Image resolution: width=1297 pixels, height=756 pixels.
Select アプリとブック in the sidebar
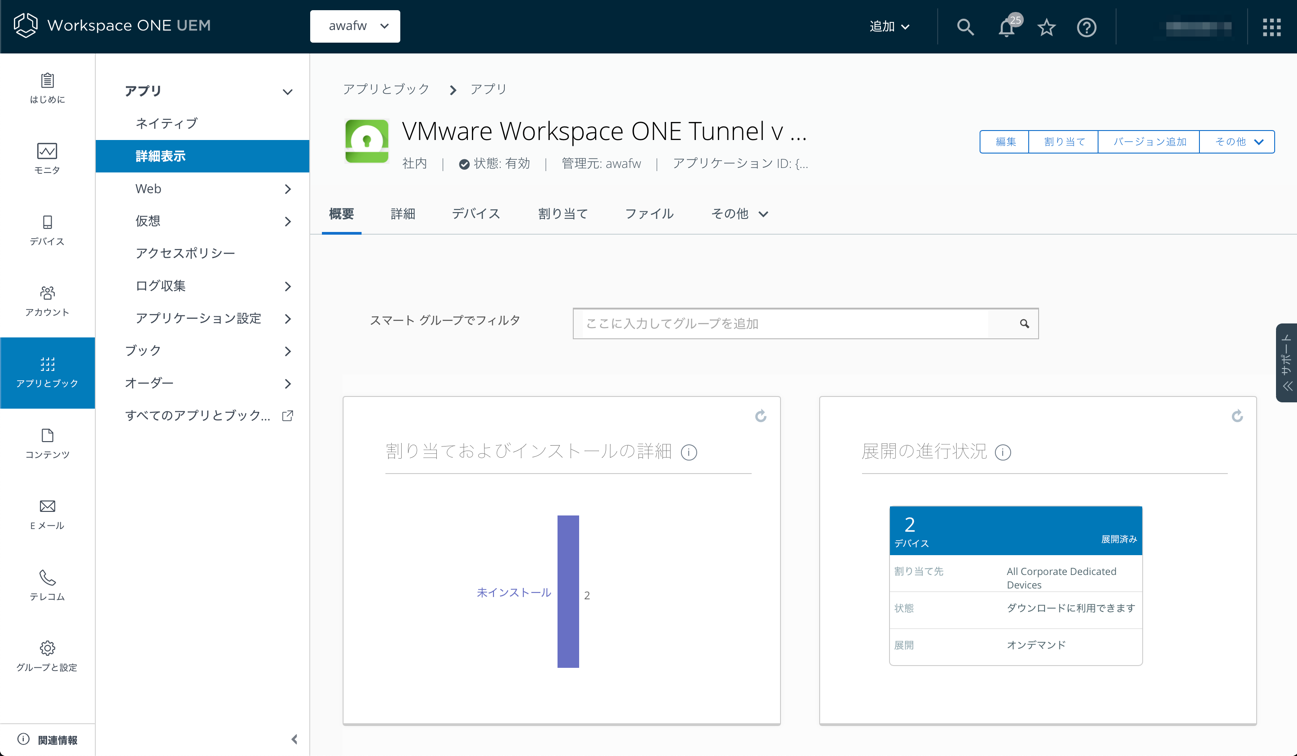(47, 373)
